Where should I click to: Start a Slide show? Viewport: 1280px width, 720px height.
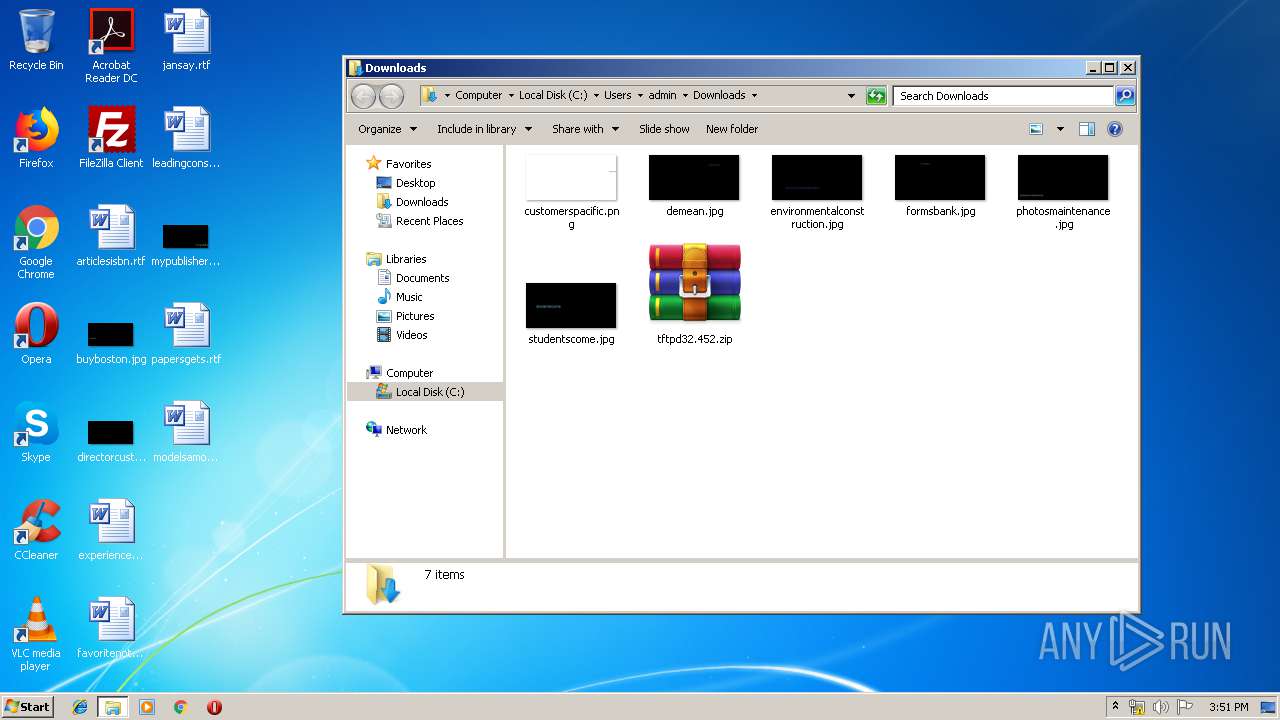tap(664, 129)
